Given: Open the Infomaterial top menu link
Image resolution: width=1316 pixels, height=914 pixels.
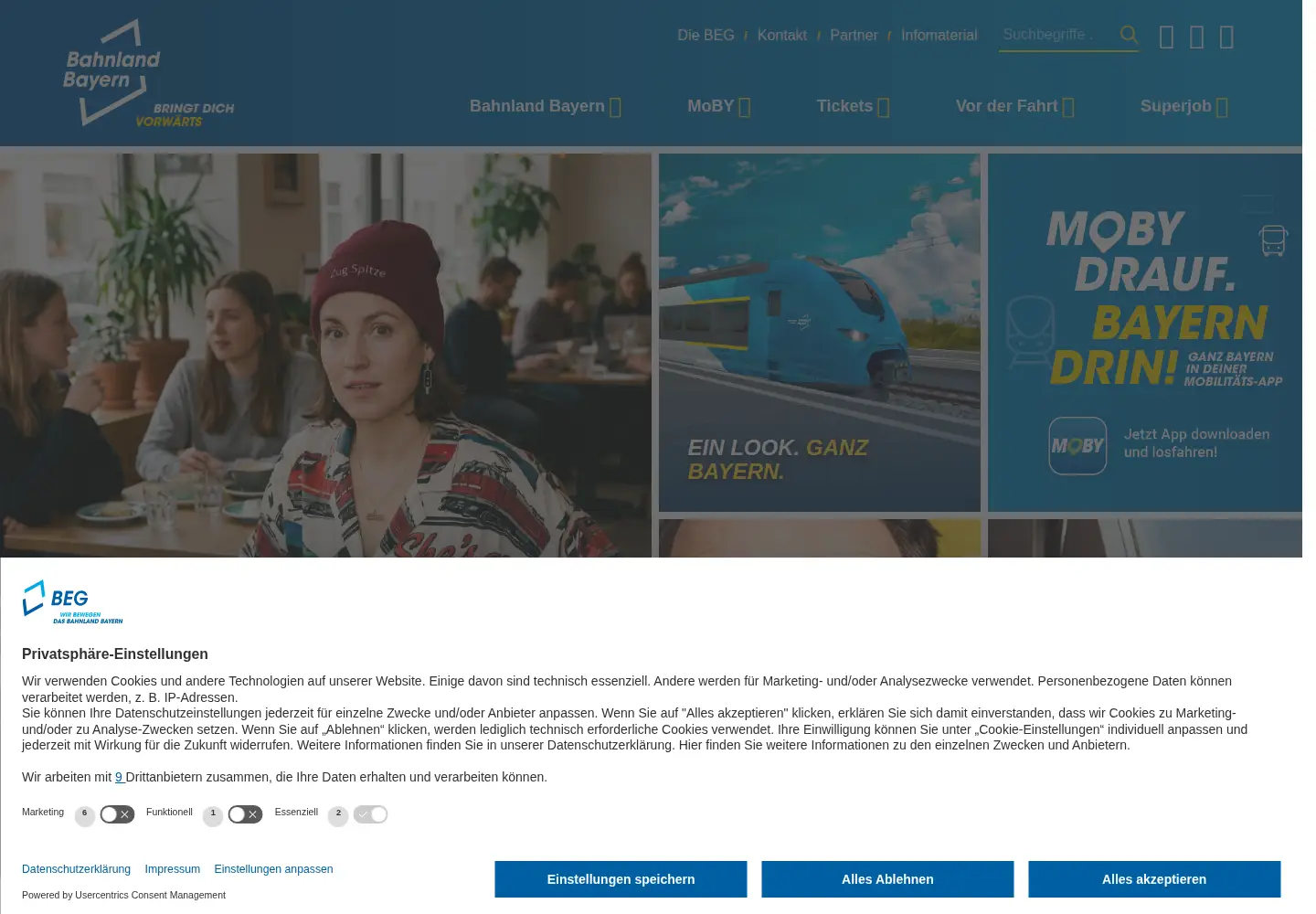Looking at the screenshot, I should (x=939, y=35).
